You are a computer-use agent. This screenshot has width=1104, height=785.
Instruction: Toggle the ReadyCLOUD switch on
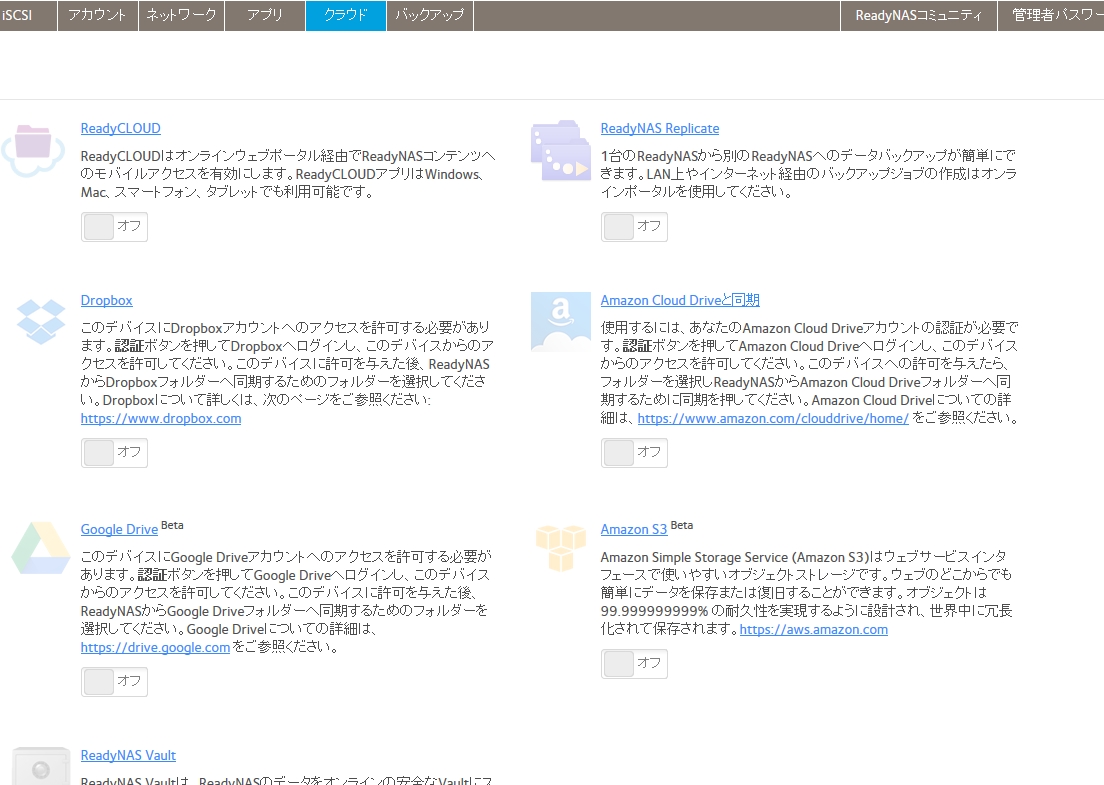(114, 227)
